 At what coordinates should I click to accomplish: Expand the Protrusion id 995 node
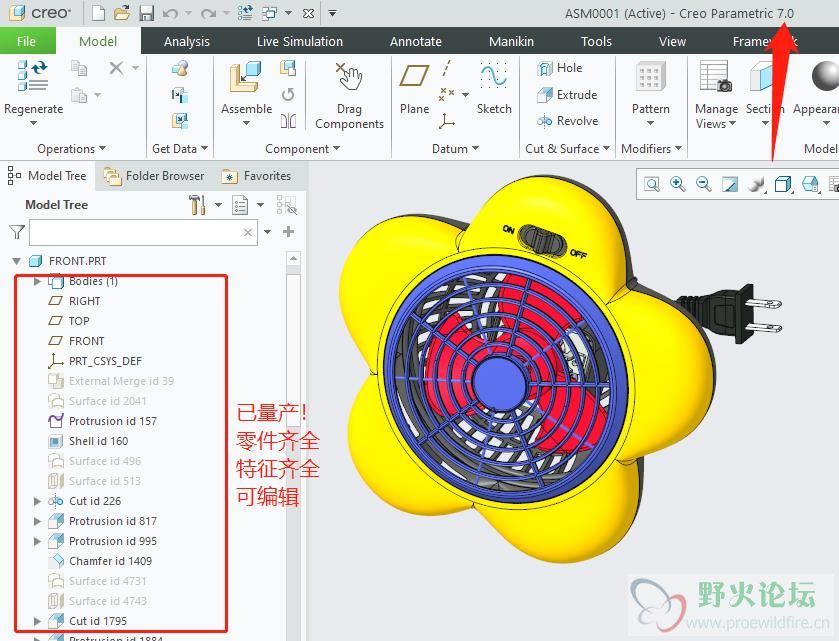coord(37,541)
